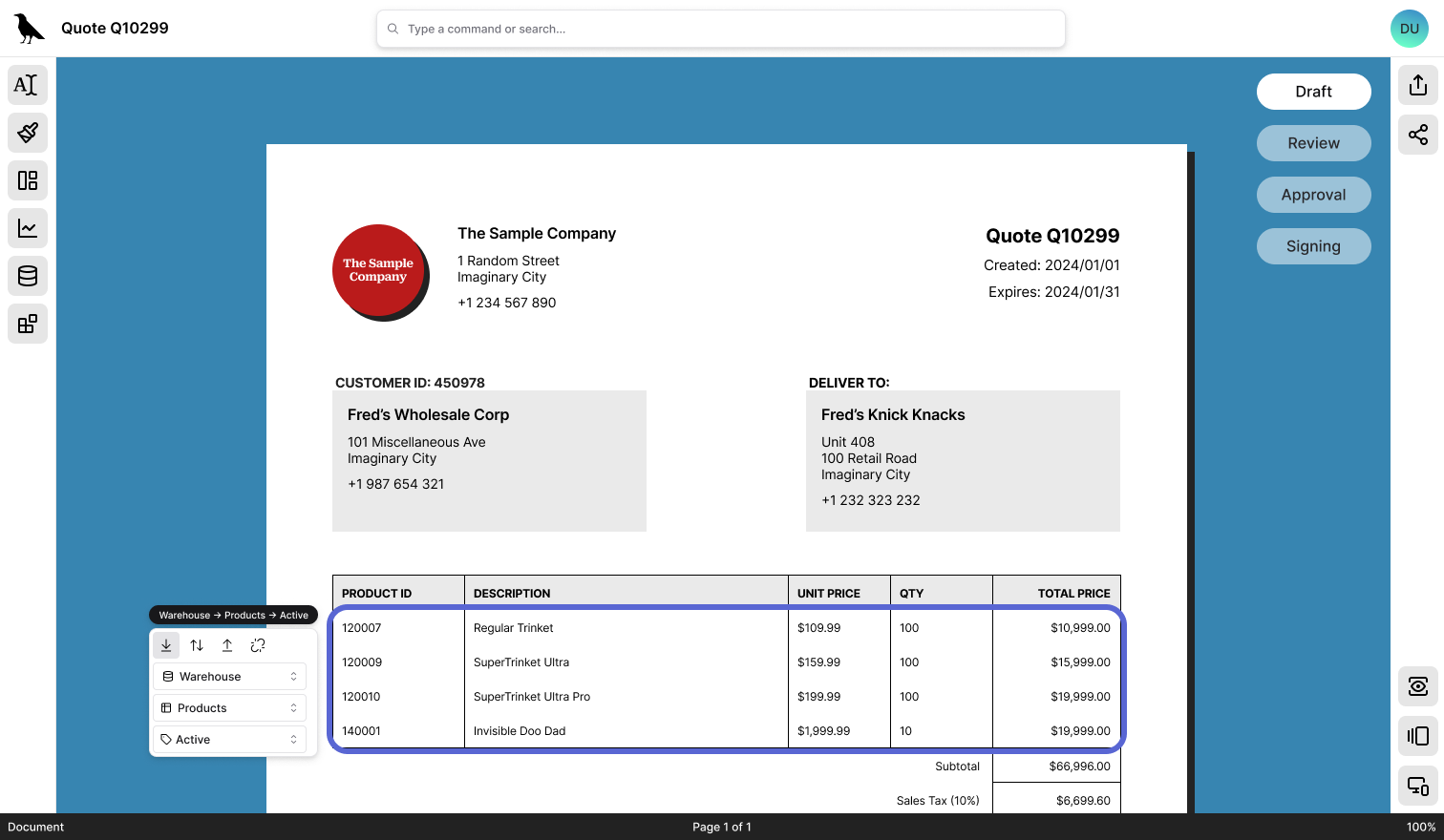
Task: Open the Layout panel on the sidebar
Action: [28, 180]
